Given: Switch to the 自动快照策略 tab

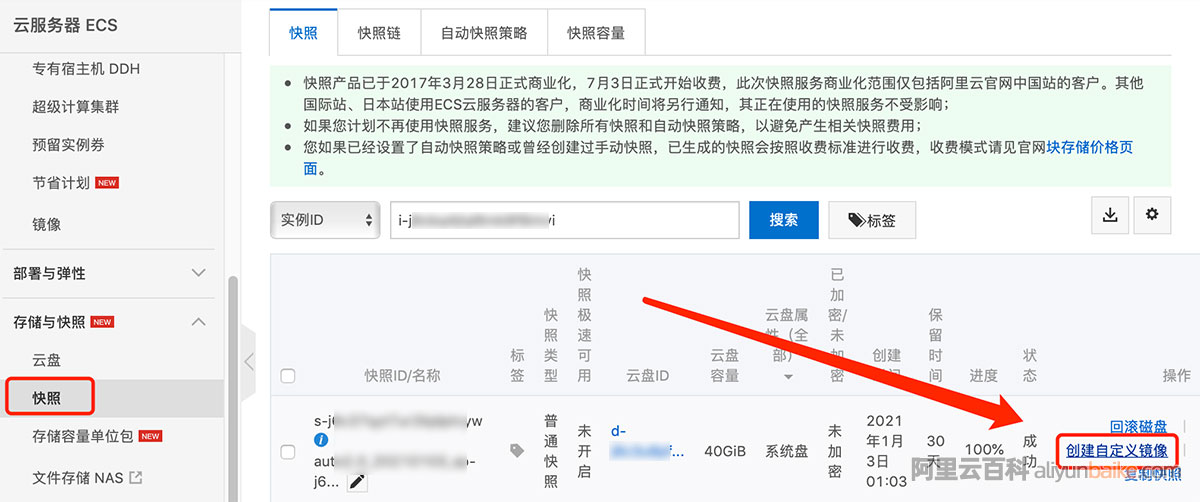Looking at the screenshot, I should point(484,32).
